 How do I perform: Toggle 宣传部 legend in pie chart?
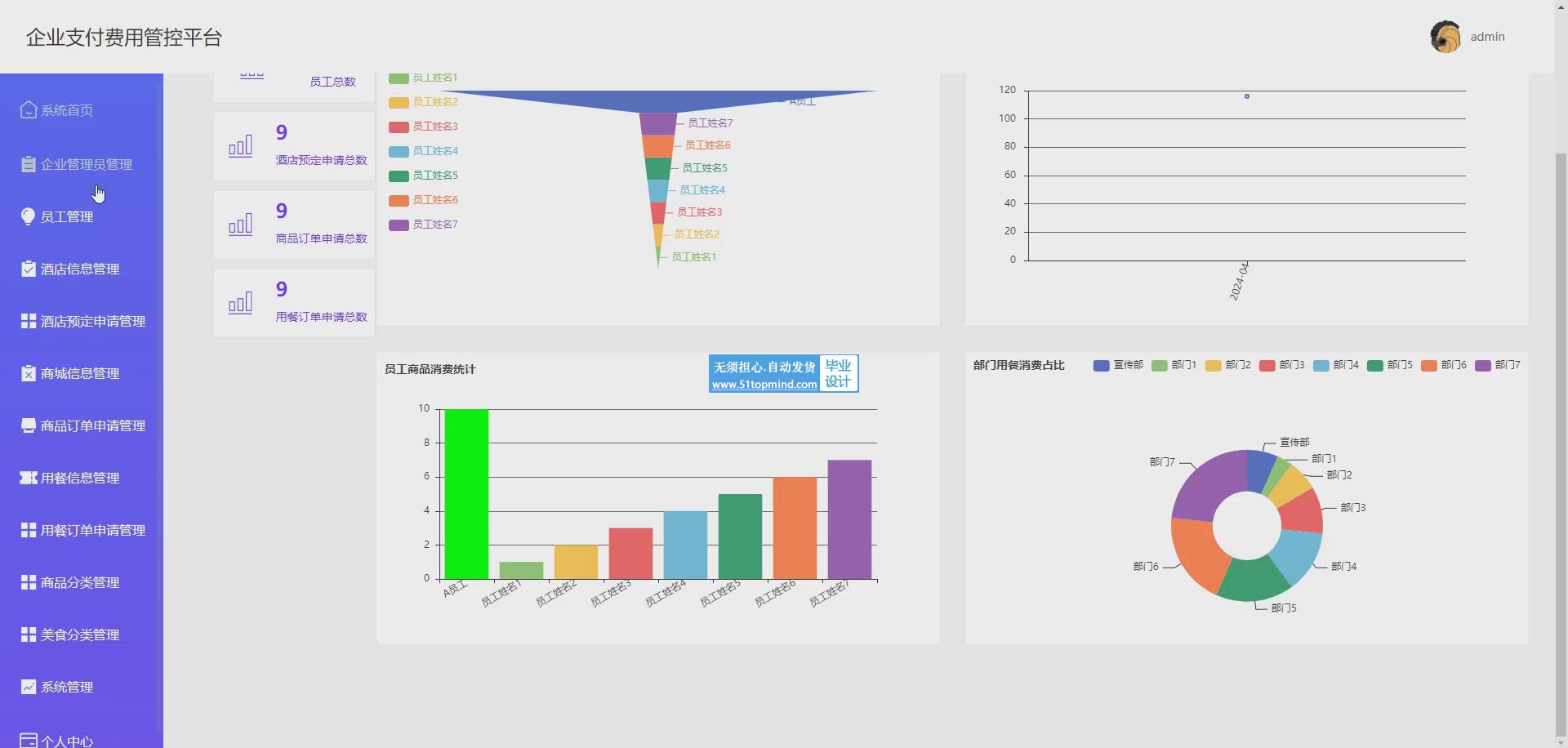1118,365
